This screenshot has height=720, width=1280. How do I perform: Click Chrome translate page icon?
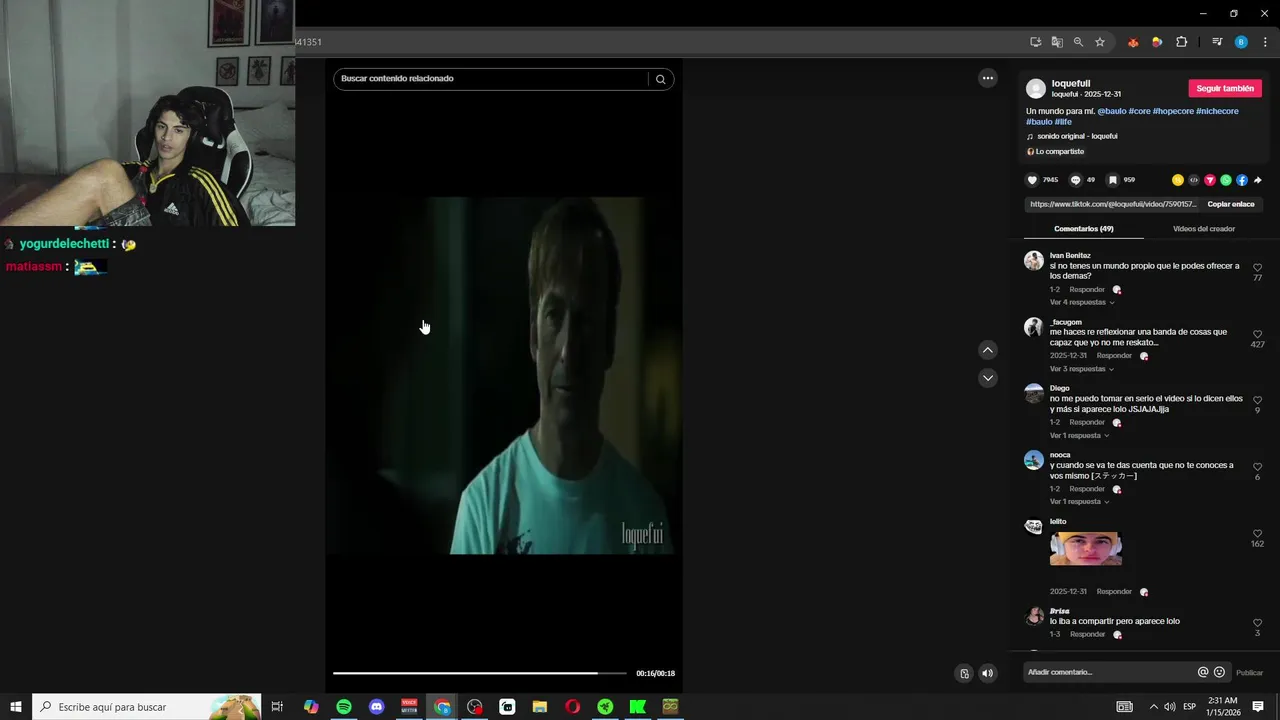click(1057, 42)
